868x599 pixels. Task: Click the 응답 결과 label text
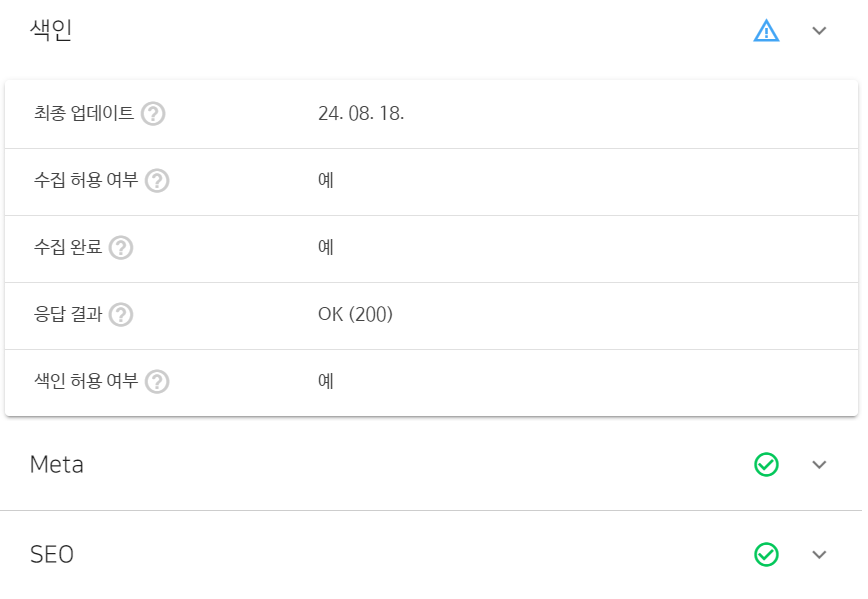point(68,315)
